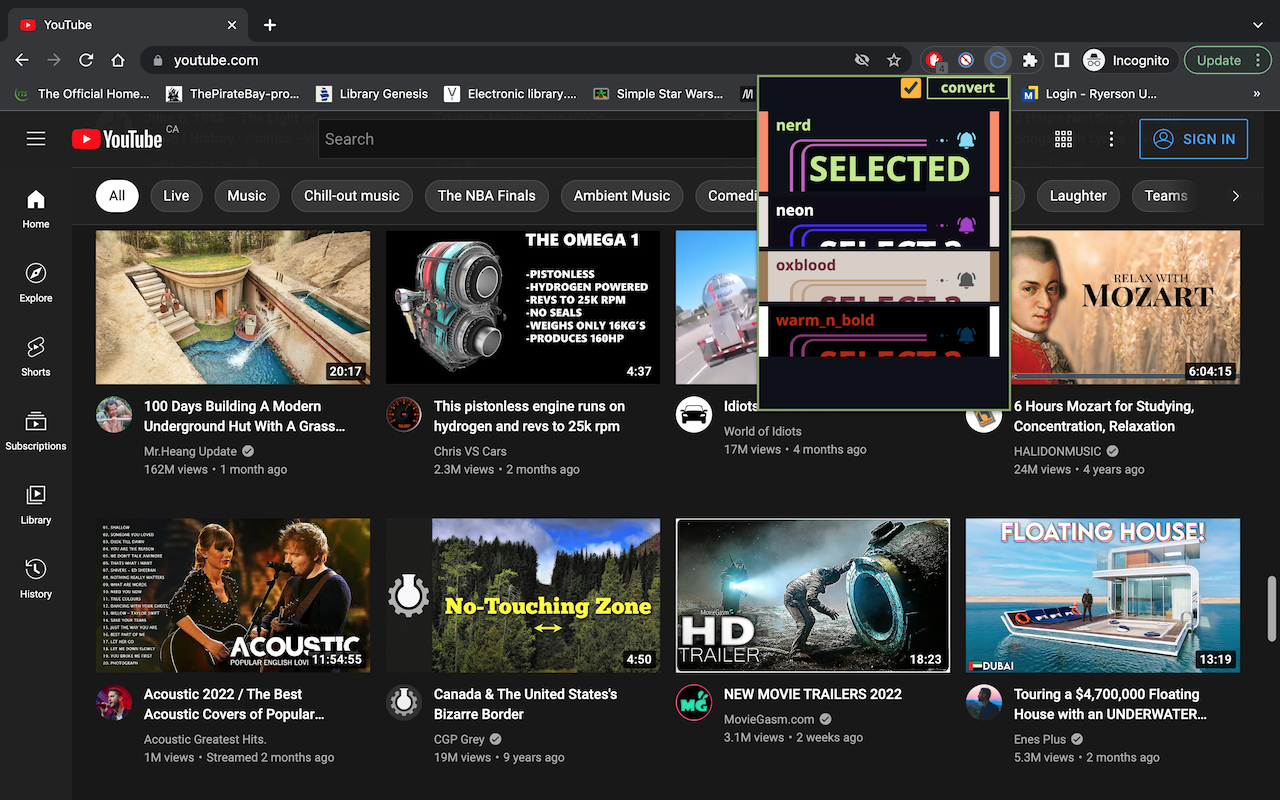
Task: Open the Simple Star Wars bookmark
Action: click(658, 94)
